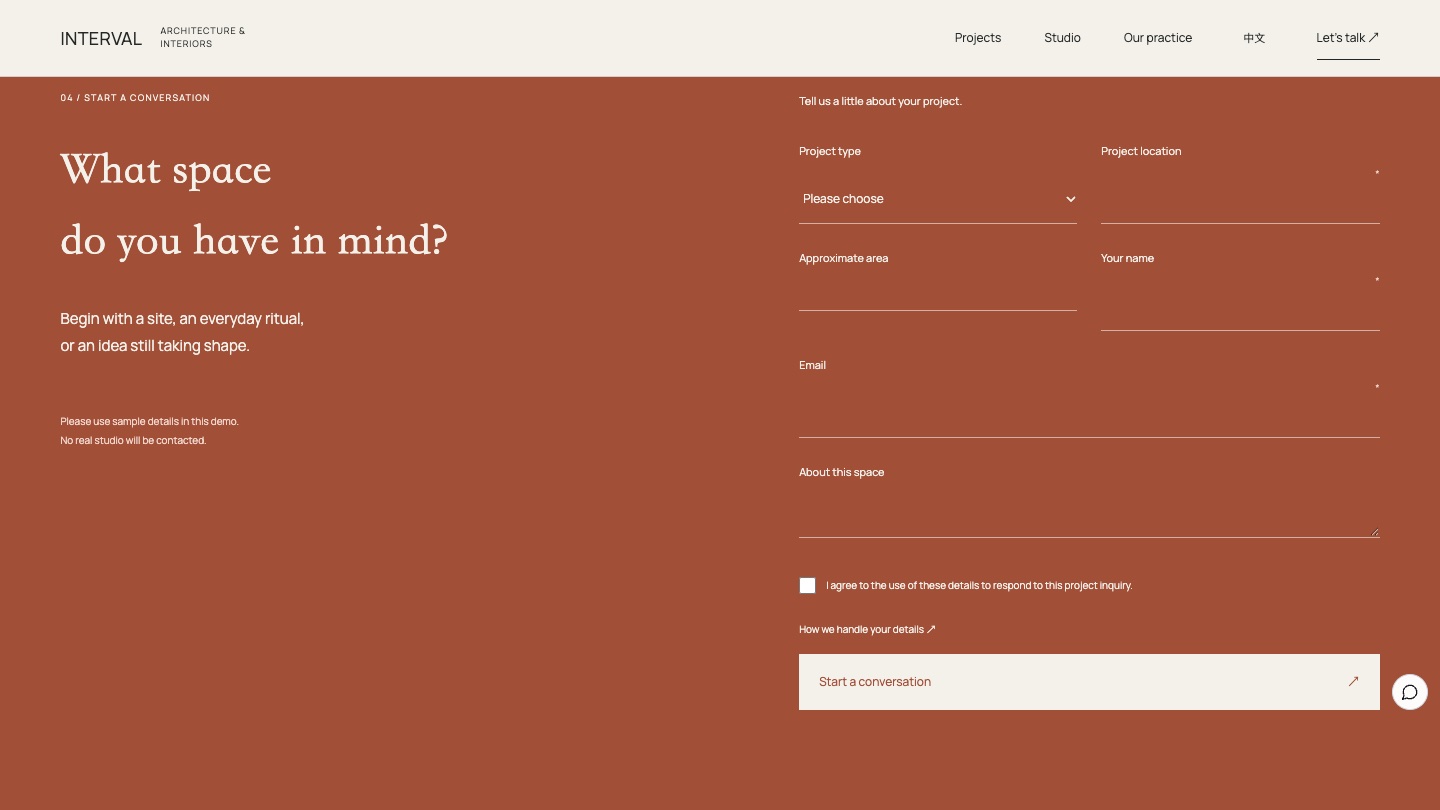Click the 'or an idea still taking shape.' line
1440x810 pixels.
tap(155, 346)
